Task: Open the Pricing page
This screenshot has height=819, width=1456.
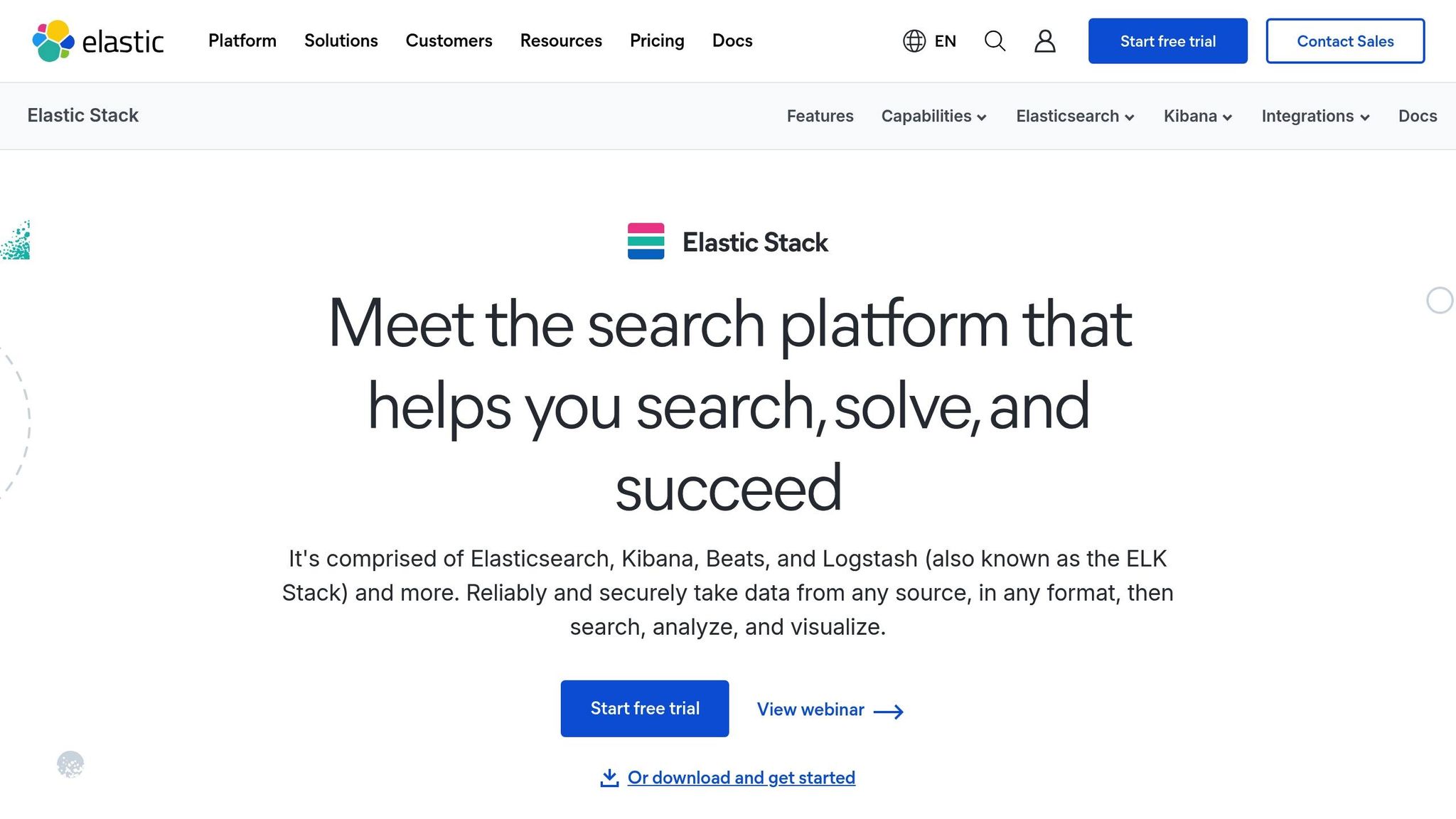Action: tap(656, 41)
